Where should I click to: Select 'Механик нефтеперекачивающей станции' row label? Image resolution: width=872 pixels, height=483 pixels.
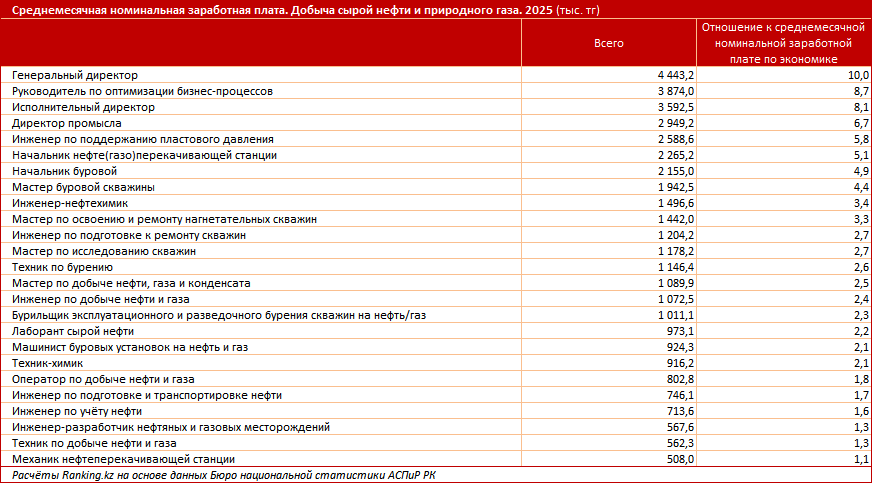[x=123, y=460]
